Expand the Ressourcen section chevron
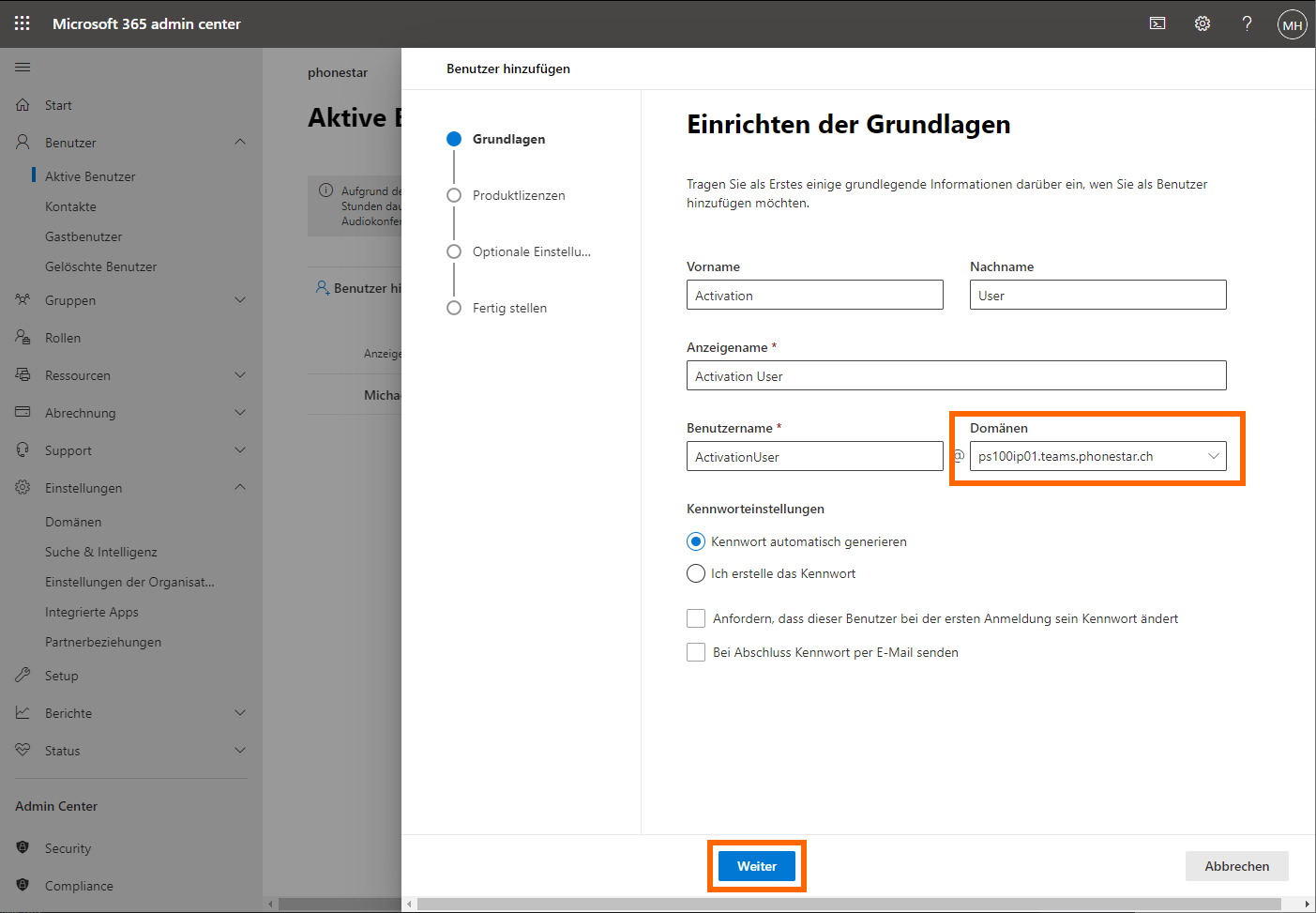This screenshot has width=1316, height=913. 240,374
